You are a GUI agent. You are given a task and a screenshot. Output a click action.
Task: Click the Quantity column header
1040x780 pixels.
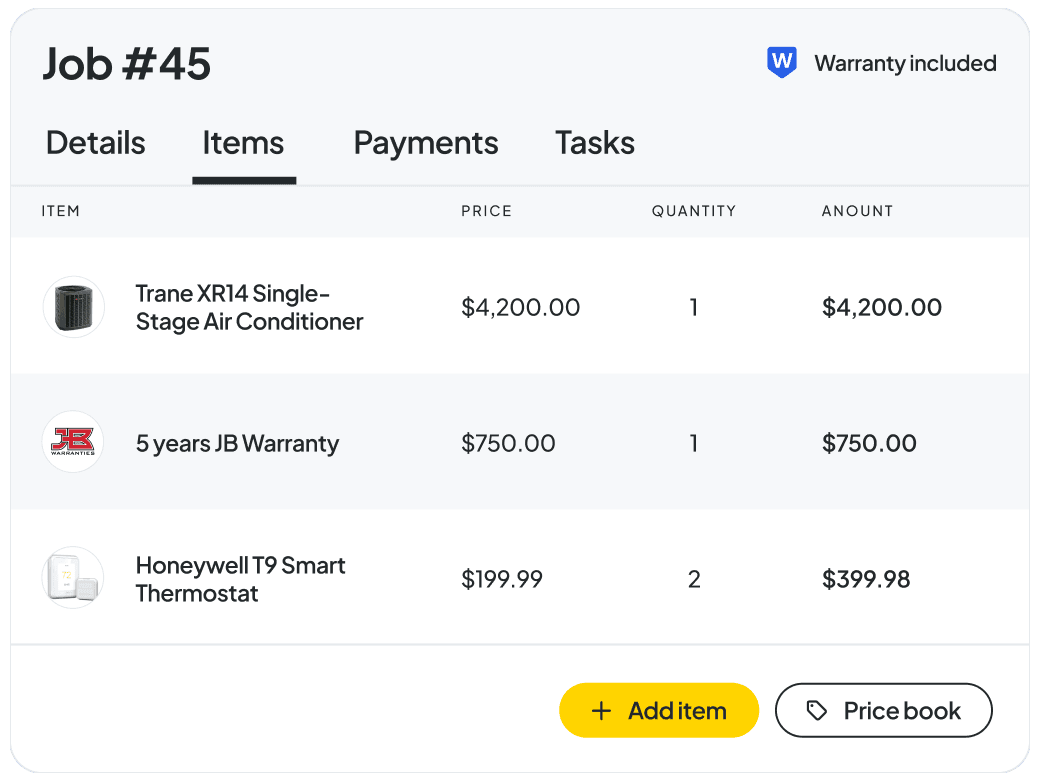point(694,211)
